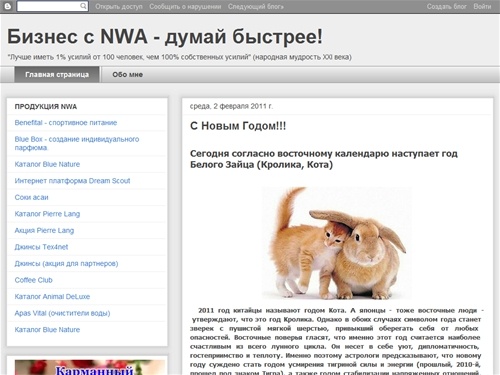Select the 'Главная страница' tab
Image resolution: width=500 pixels, height=375 pixels.
click(57, 74)
